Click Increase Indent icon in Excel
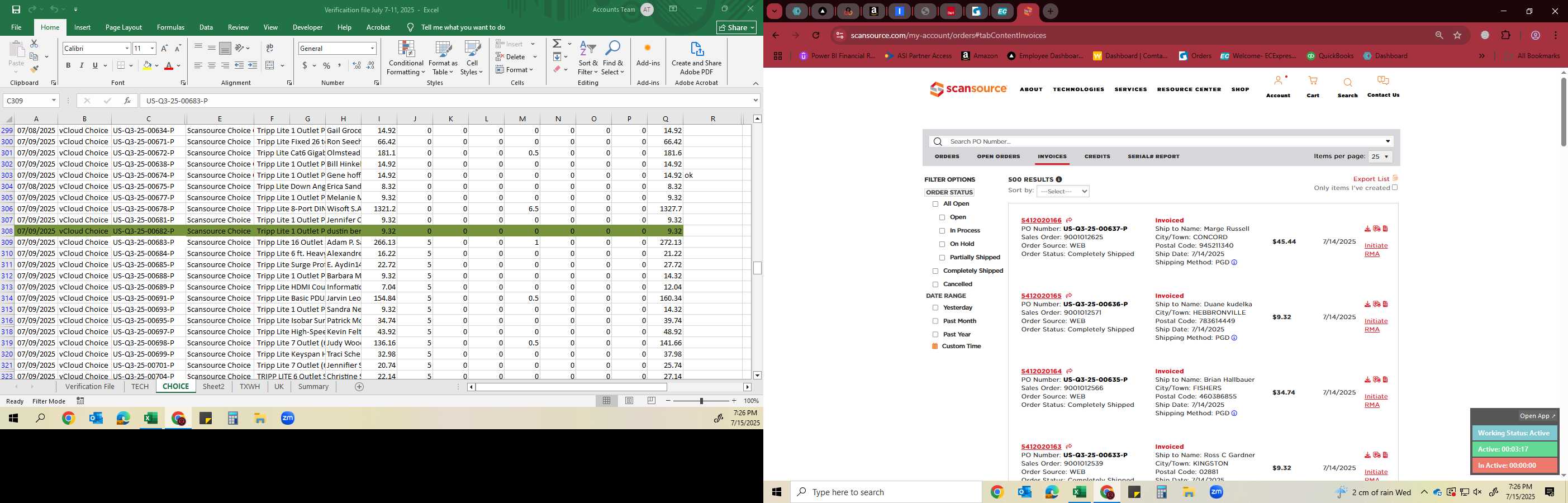Viewport: 1568px width, 503px height. point(253,66)
